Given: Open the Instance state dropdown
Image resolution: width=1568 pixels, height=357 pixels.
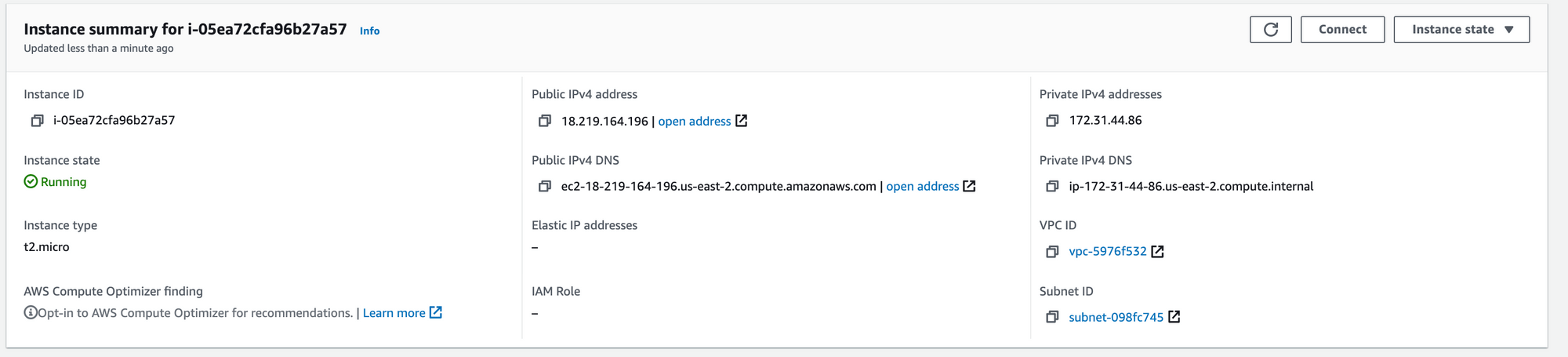Looking at the screenshot, I should pos(1461,30).
